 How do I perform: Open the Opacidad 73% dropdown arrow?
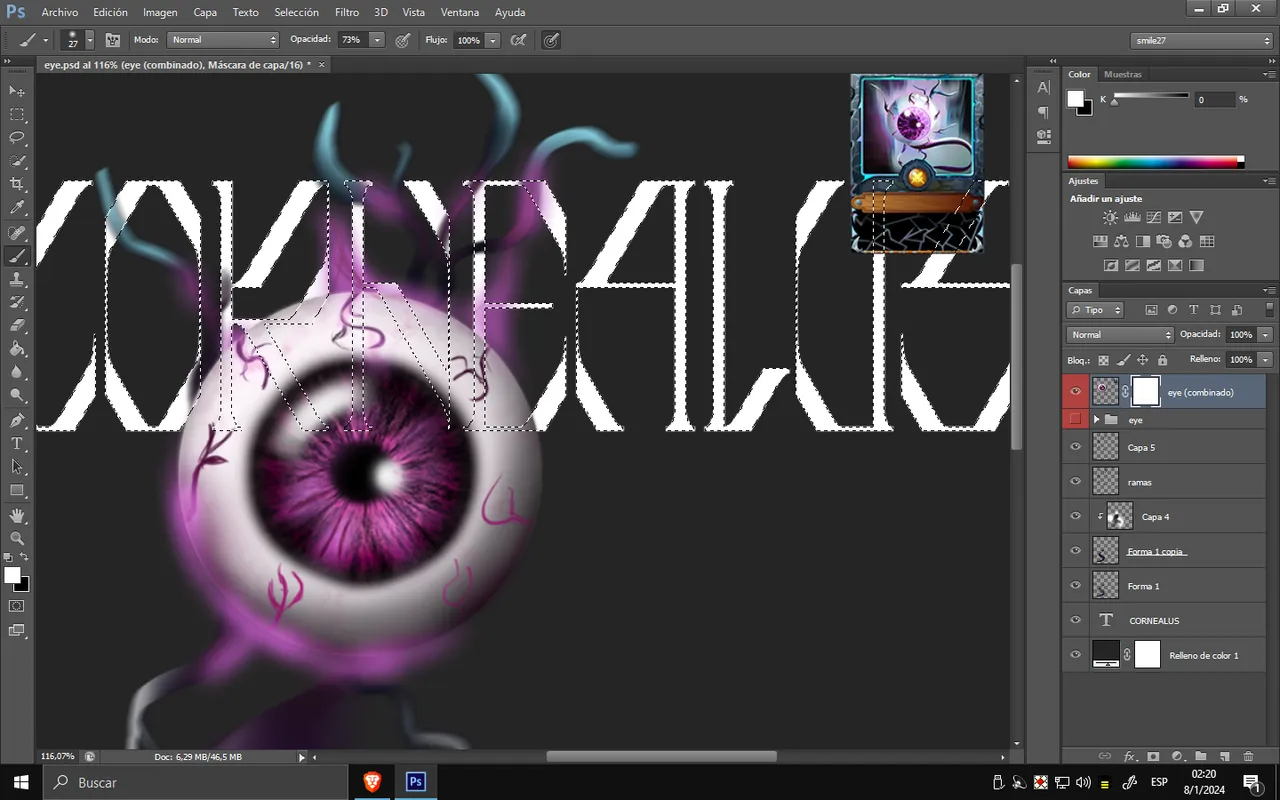tap(377, 40)
